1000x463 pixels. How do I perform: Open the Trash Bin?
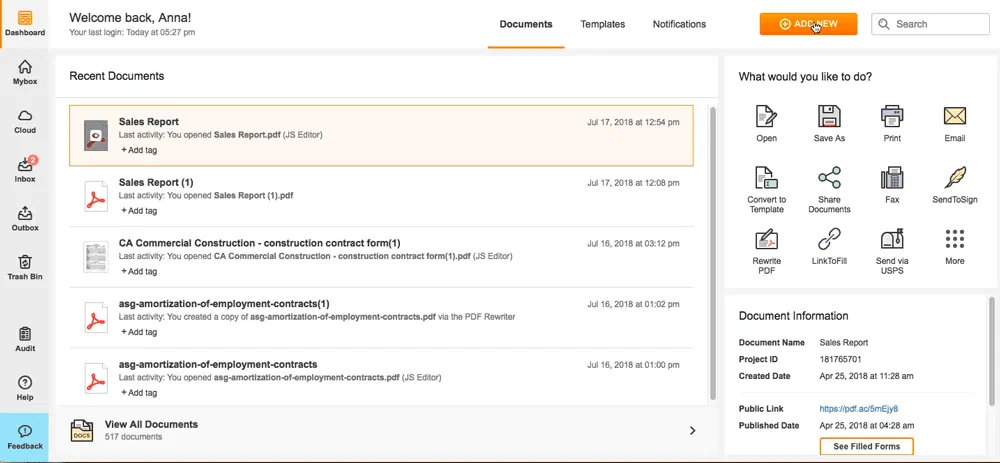[24, 267]
